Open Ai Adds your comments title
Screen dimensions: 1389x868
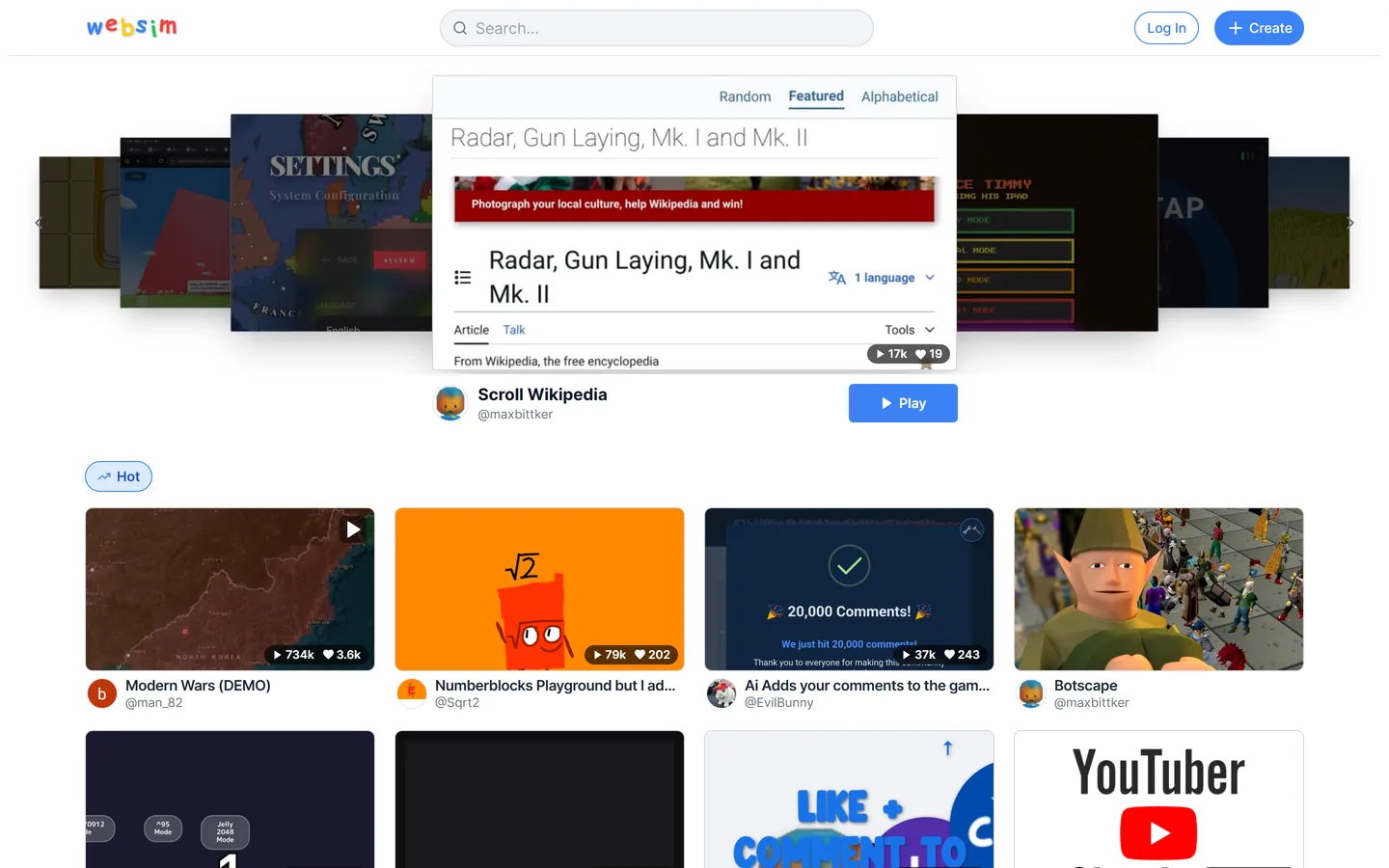pos(867,686)
